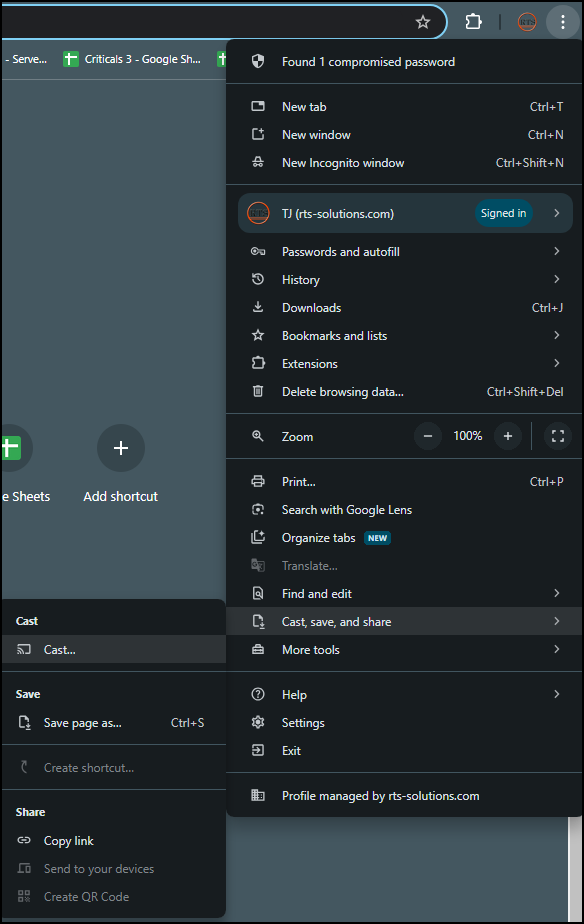Click the New window icon

pos(258,134)
